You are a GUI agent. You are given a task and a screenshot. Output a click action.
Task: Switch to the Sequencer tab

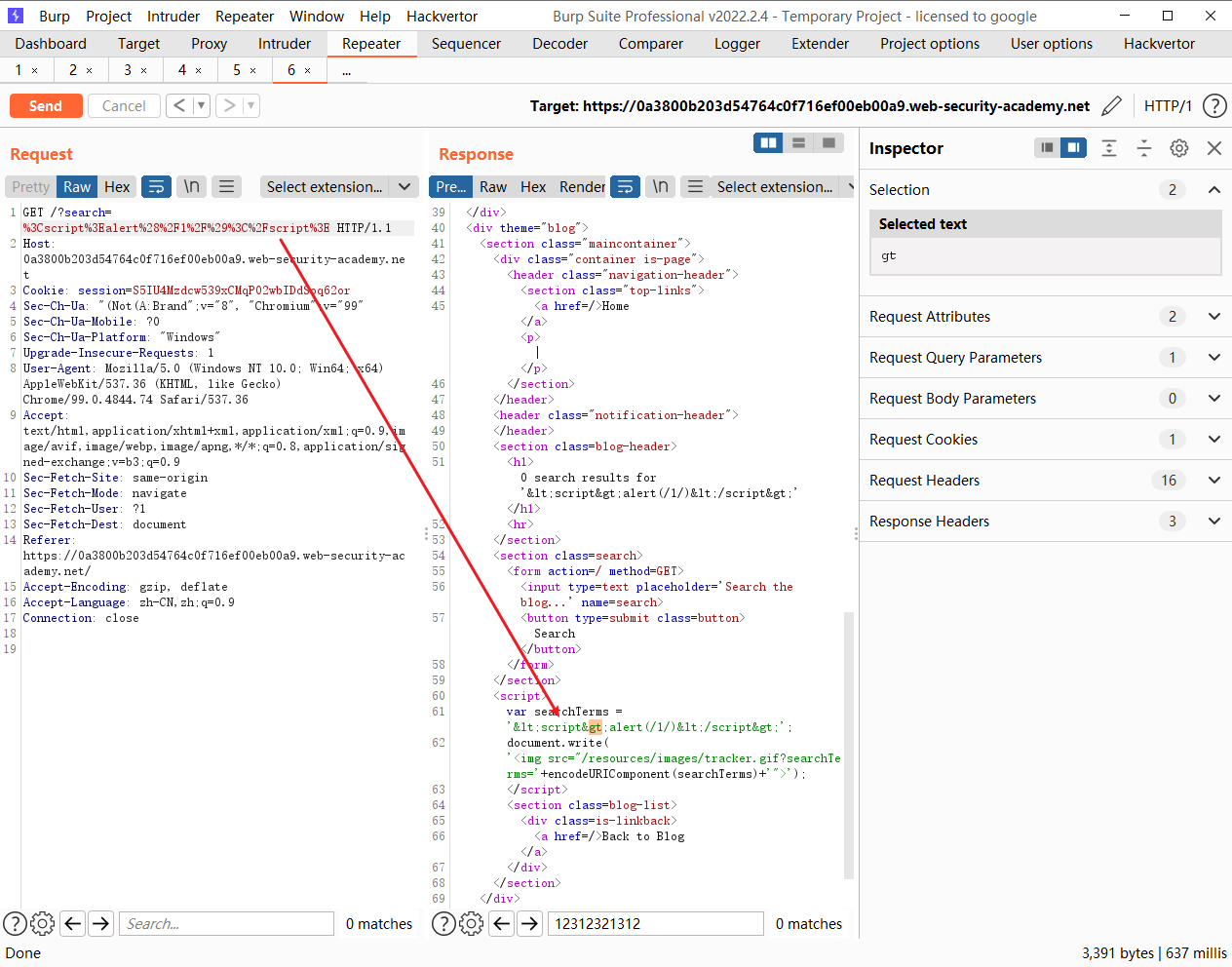click(466, 43)
